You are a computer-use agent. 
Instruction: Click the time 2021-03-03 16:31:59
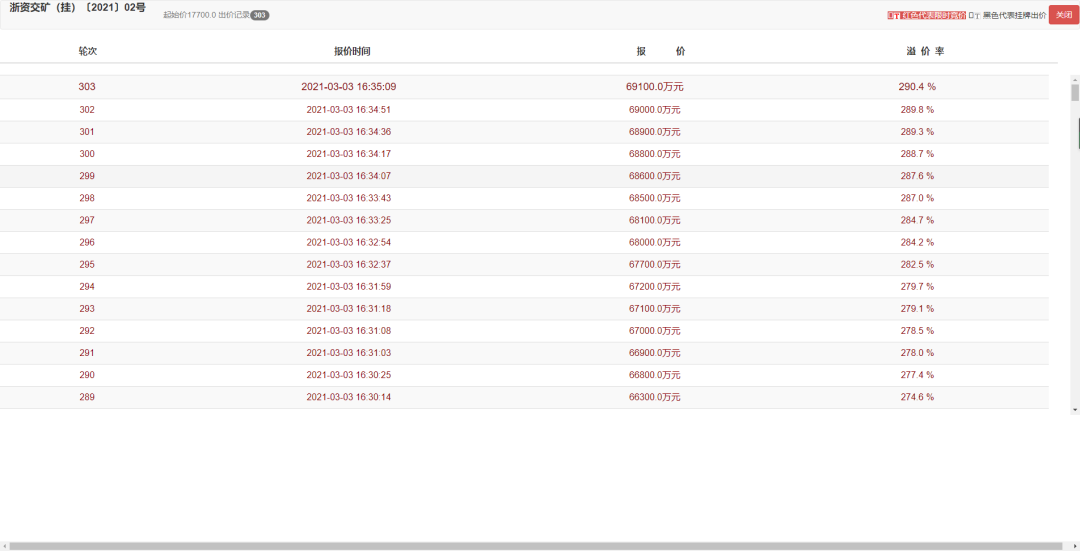(349, 286)
